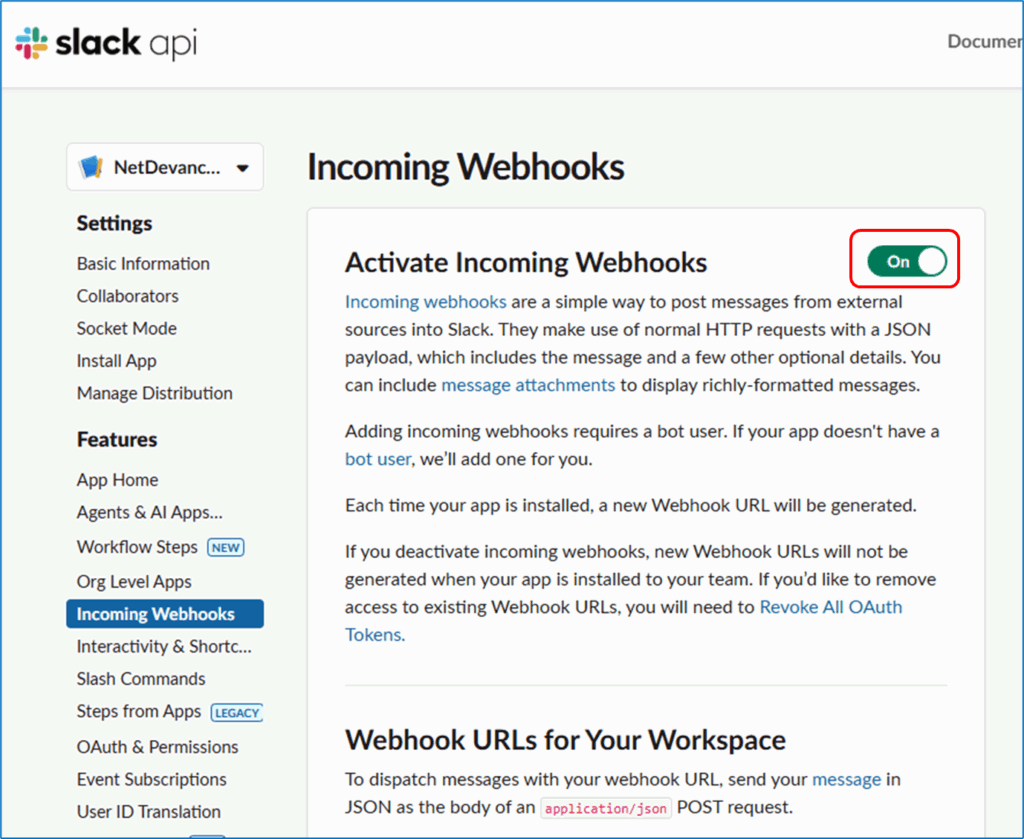Navigate to App Home feature
Image resolution: width=1024 pixels, height=839 pixels.
[117, 480]
